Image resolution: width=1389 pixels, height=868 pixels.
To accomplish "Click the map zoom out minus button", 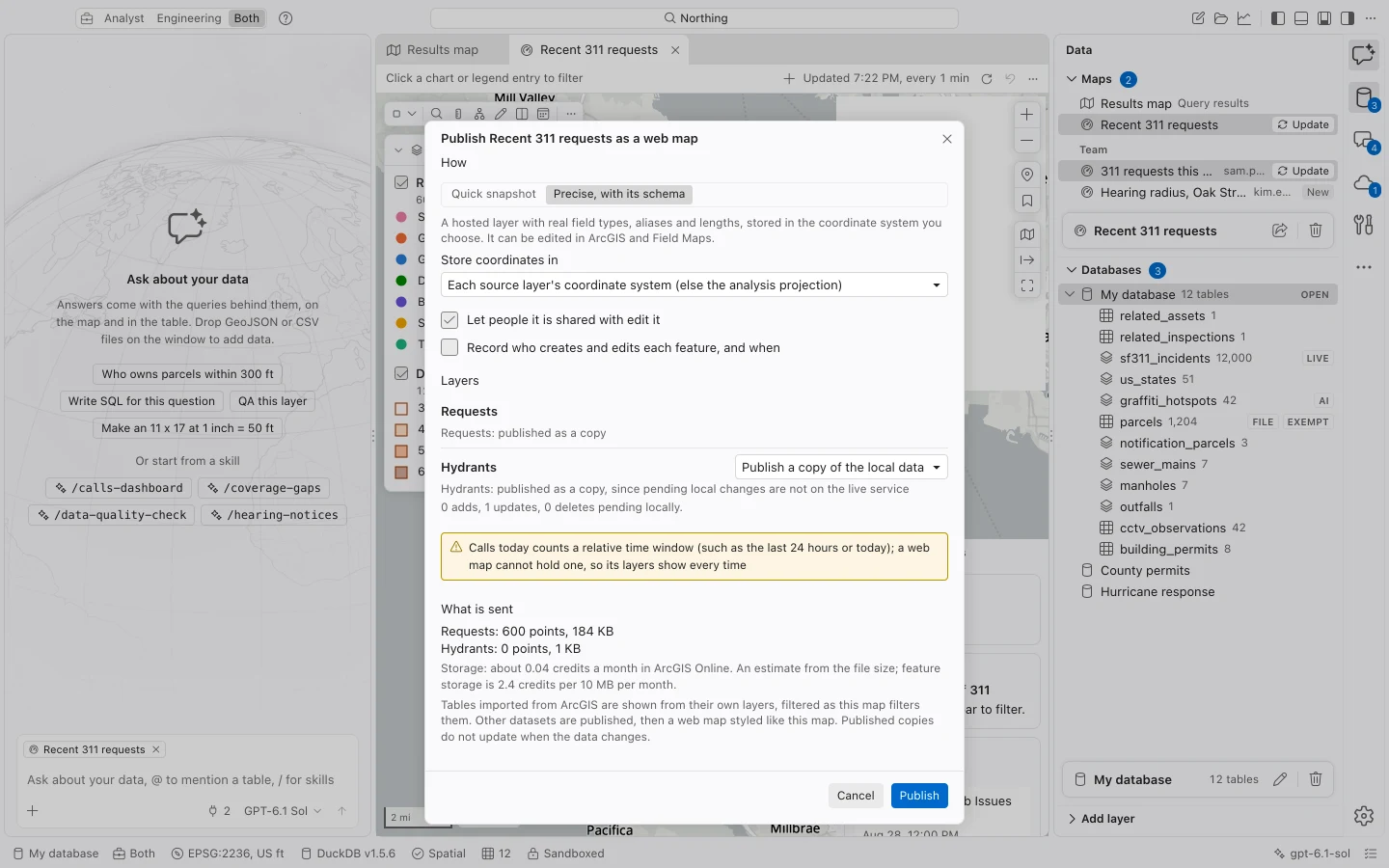I will tap(1027, 141).
